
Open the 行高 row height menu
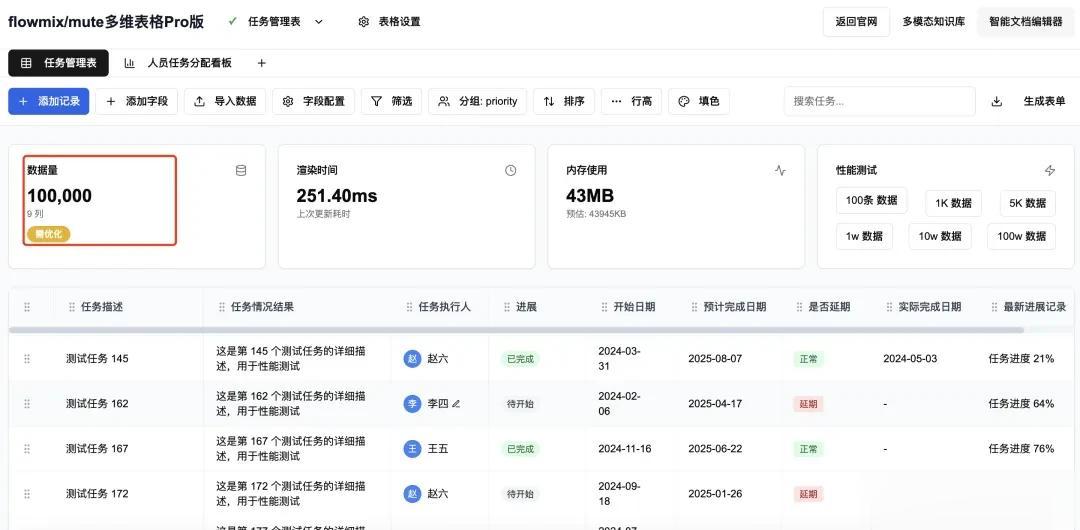click(632, 101)
